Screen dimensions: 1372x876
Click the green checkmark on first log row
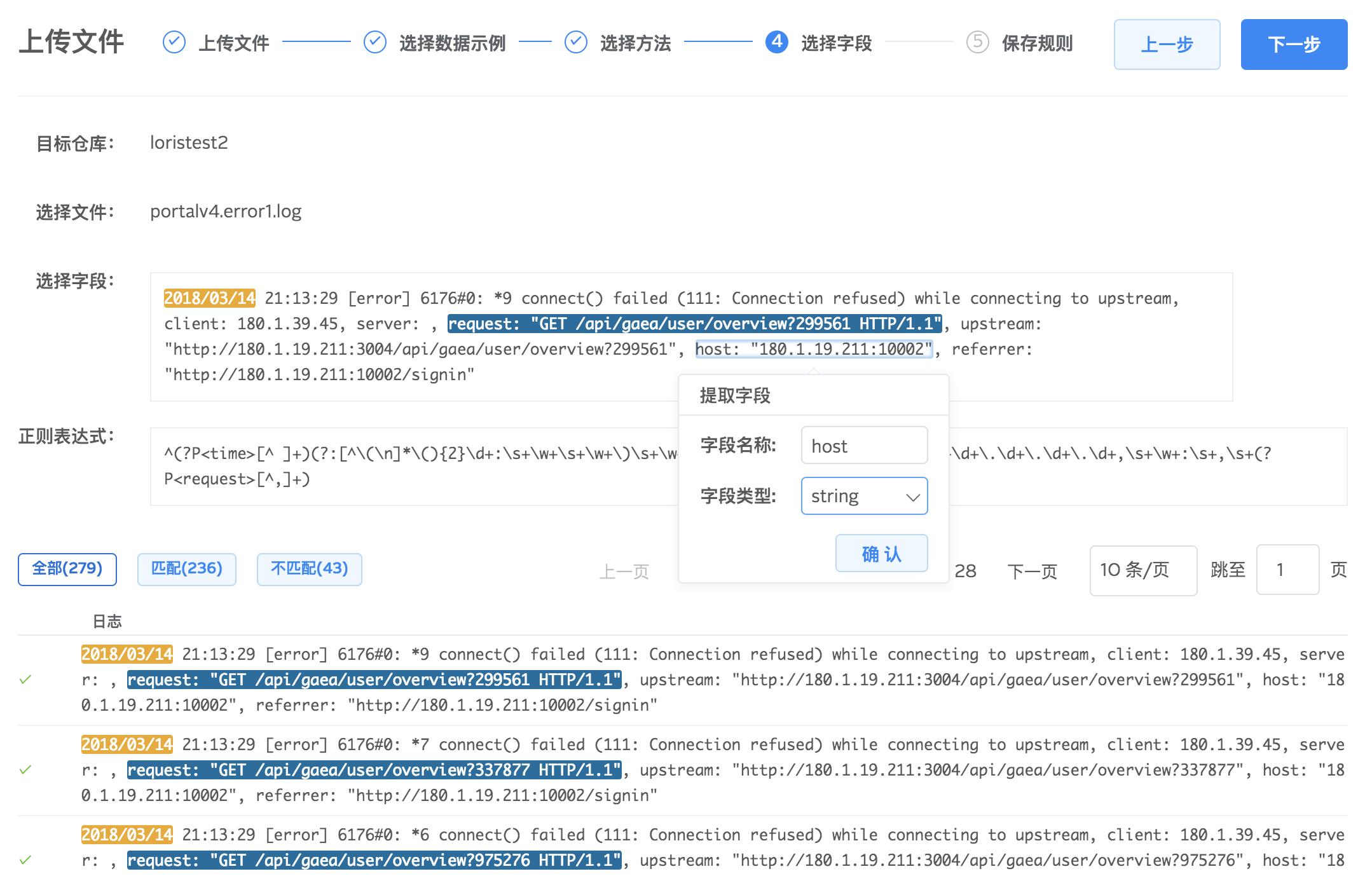[x=25, y=680]
